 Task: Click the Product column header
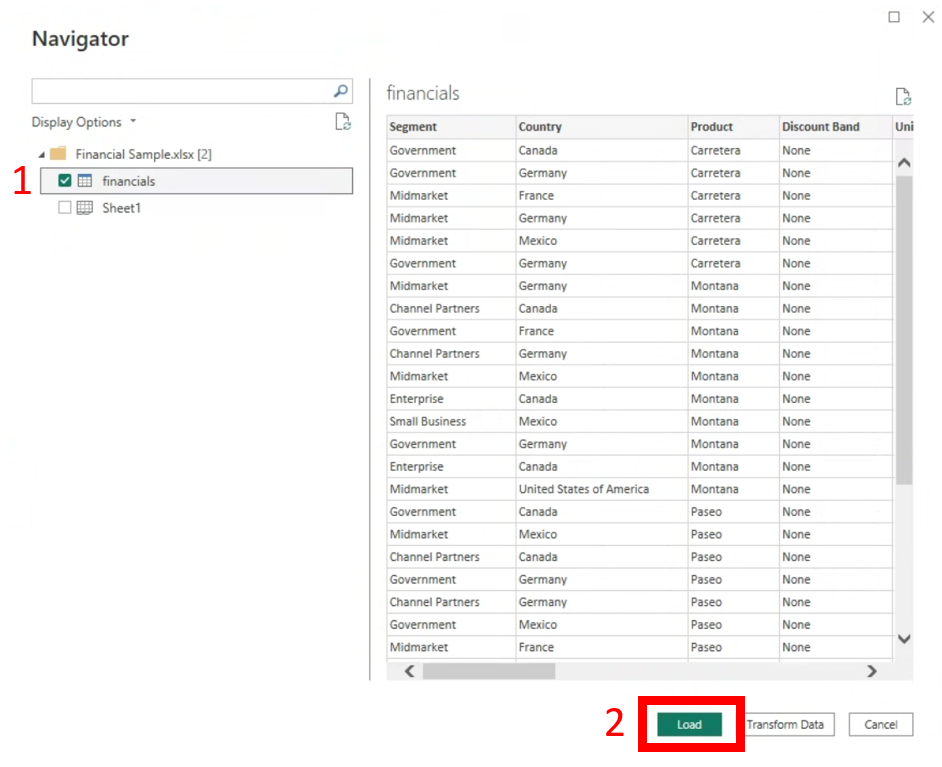[x=734, y=127]
